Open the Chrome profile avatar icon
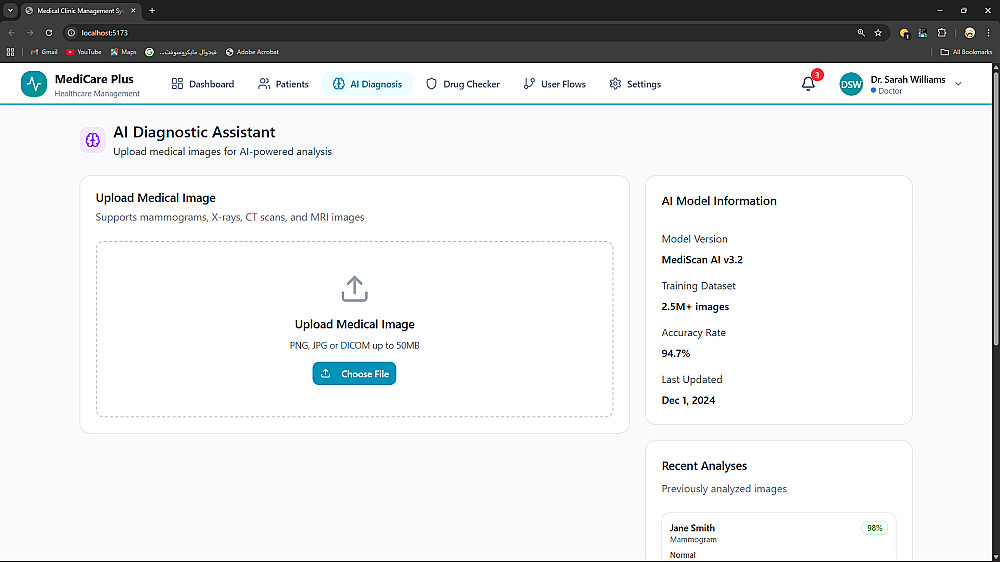The height and width of the screenshot is (562, 1000). 969,33
